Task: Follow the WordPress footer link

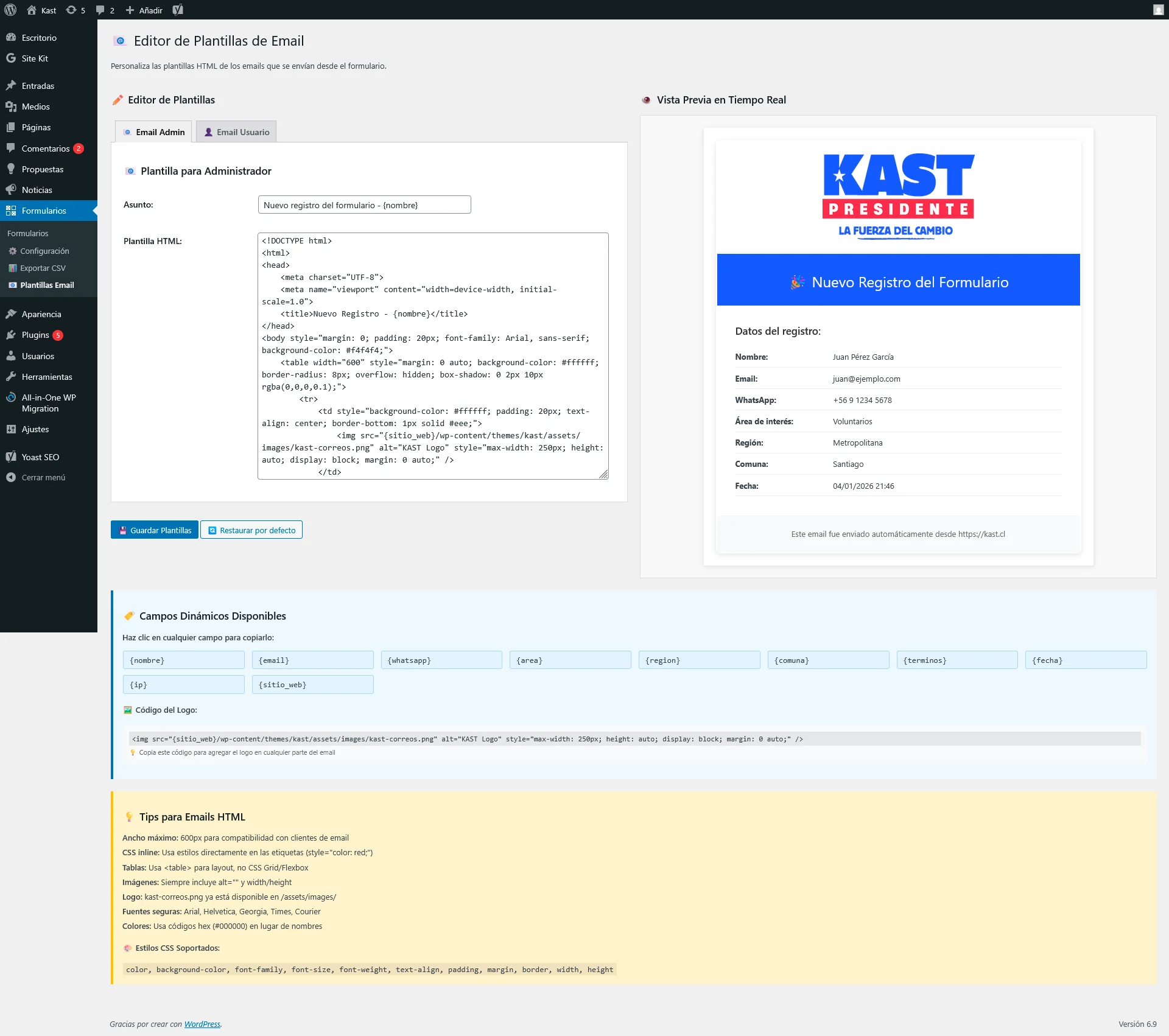Action: [202, 1024]
